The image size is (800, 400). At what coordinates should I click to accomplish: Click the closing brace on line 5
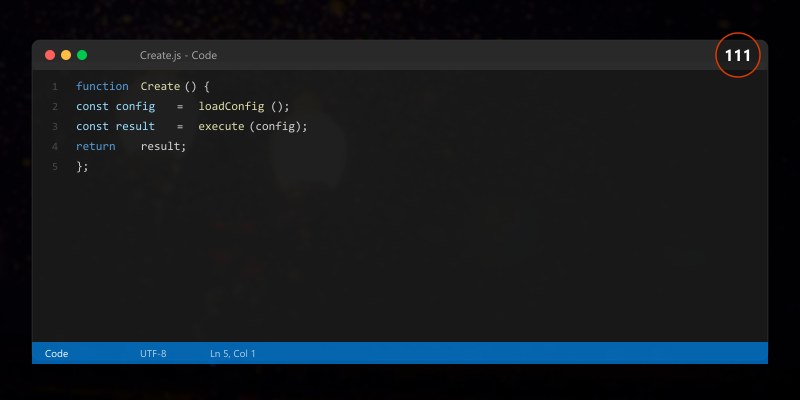click(x=79, y=166)
